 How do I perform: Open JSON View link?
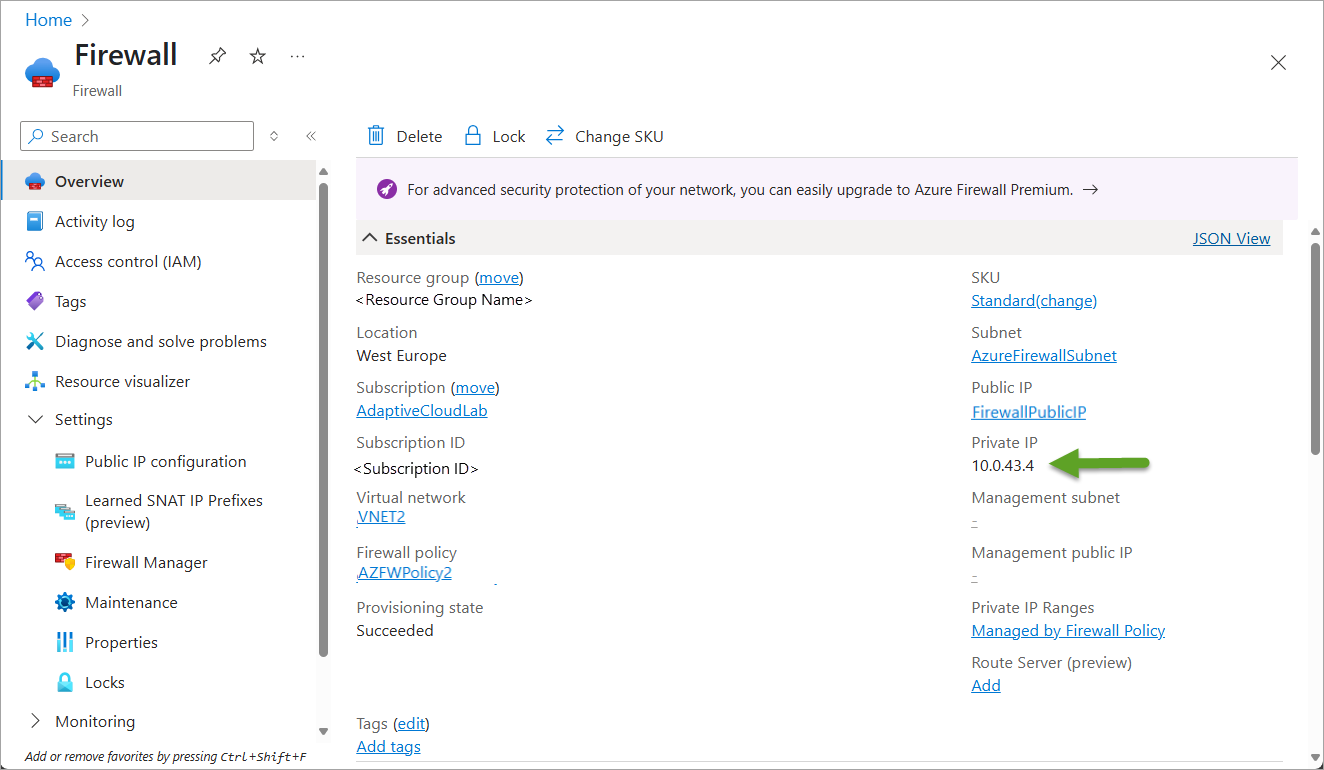tap(1231, 238)
